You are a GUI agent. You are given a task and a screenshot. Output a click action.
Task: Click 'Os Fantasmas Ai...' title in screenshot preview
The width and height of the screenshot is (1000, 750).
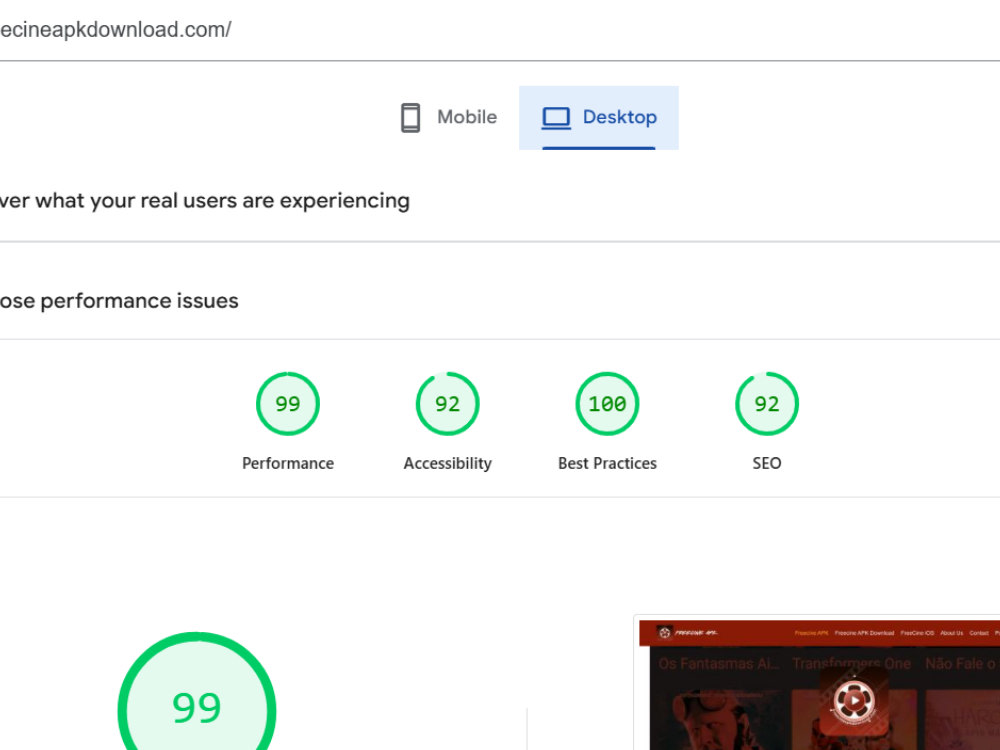tap(719, 664)
